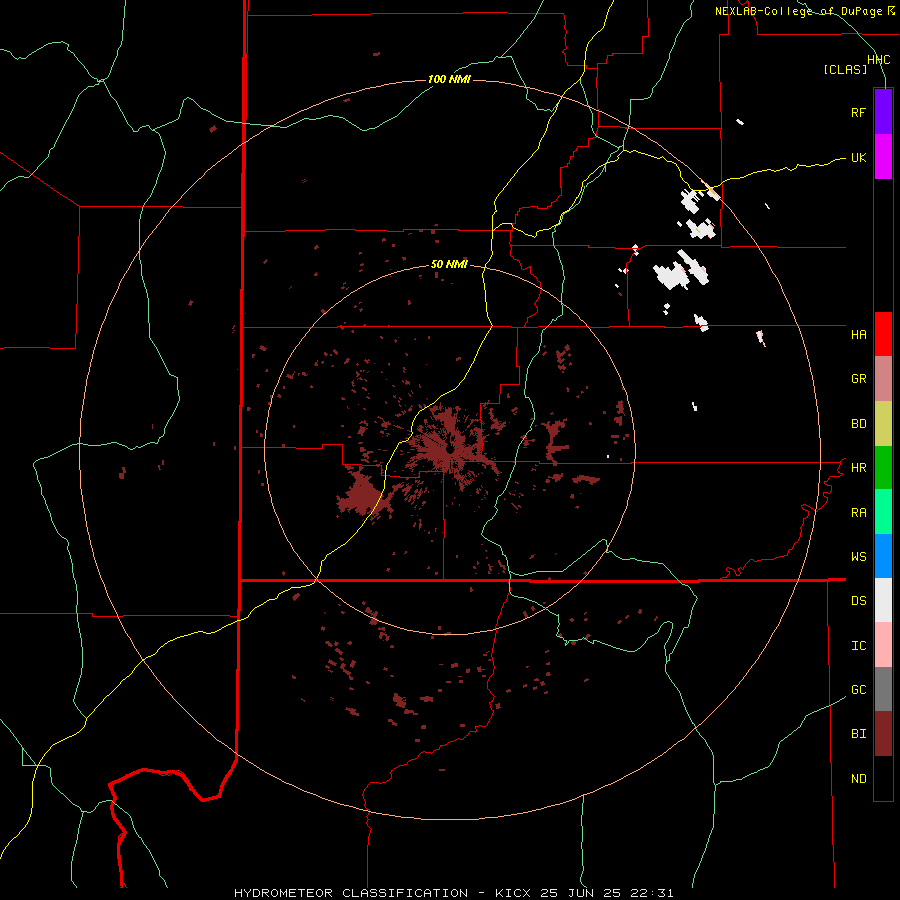Click the ND legend label
The image size is (900, 900).
(x=858, y=778)
